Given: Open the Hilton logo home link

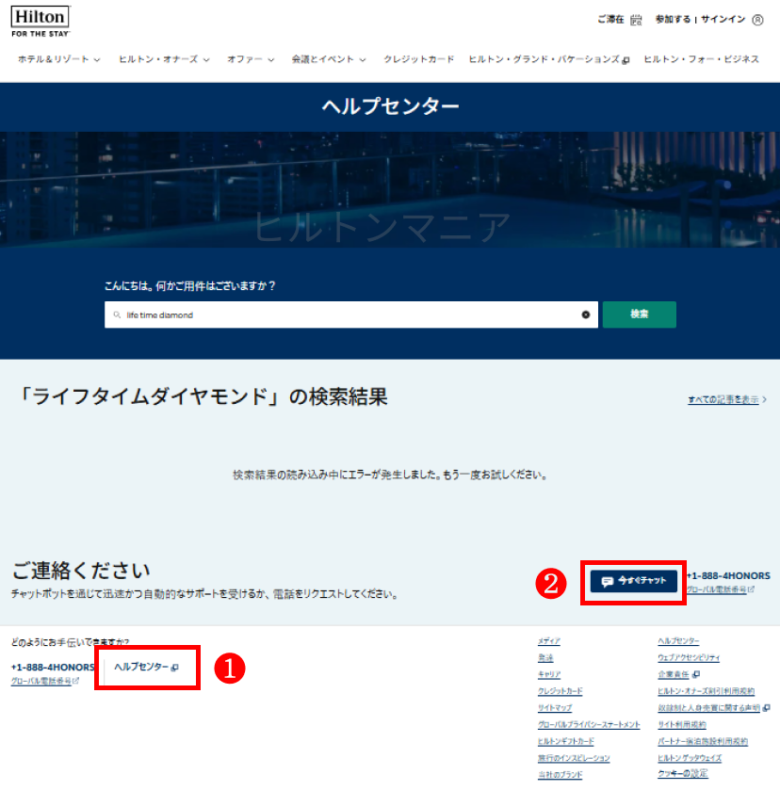Looking at the screenshot, I should point(40,22).
